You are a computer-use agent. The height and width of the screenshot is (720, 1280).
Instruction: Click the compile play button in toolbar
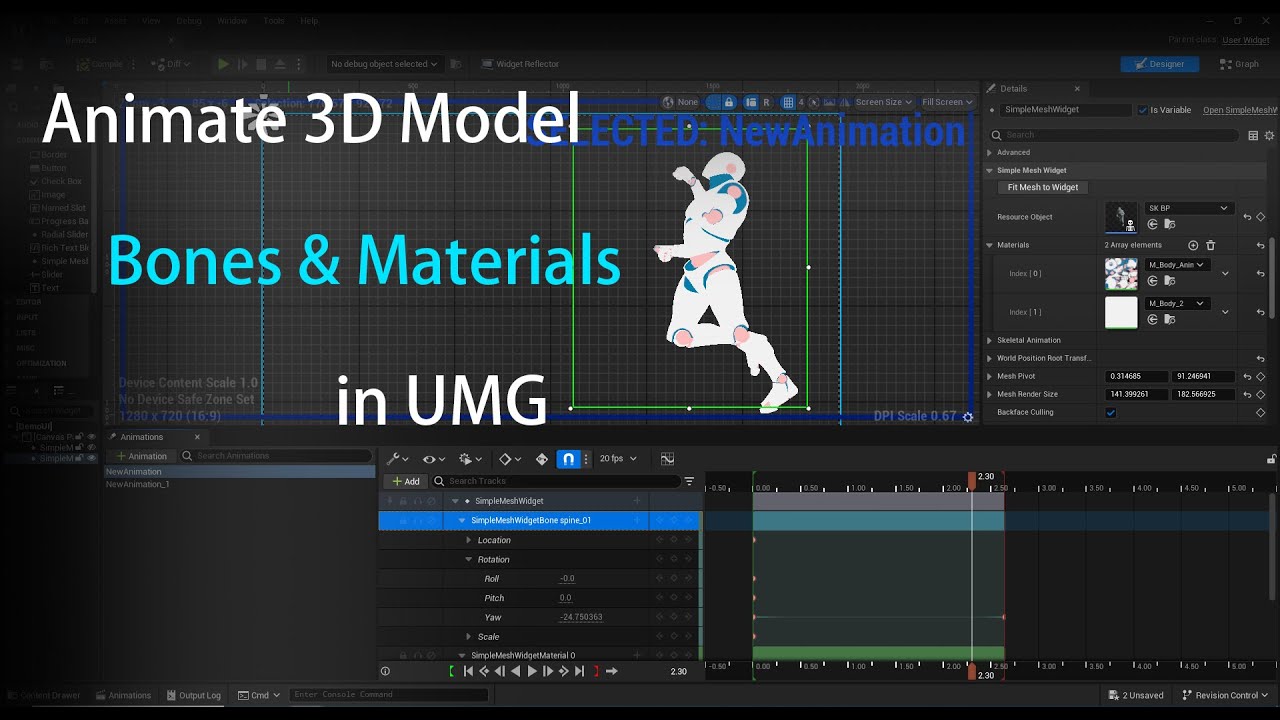pyautogui.click(x=223, y=64)
